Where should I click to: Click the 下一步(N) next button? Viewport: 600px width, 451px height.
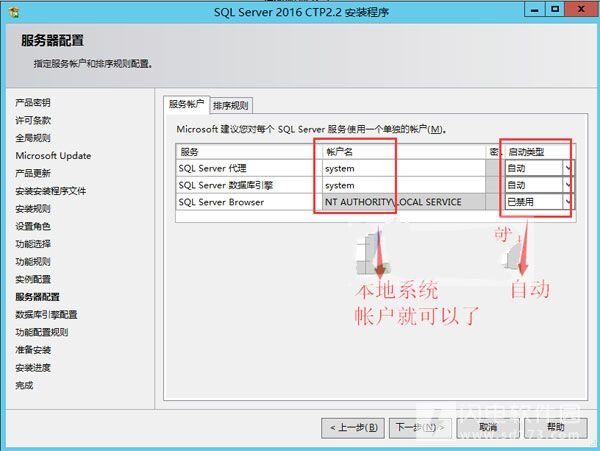click(420, 427)
